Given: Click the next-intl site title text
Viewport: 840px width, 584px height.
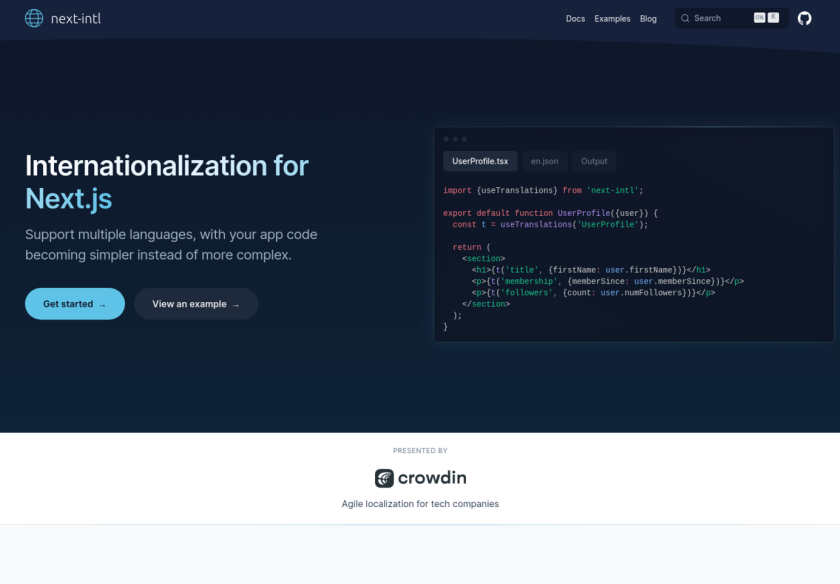Looking at the screenshot, I should coord(76,19).
